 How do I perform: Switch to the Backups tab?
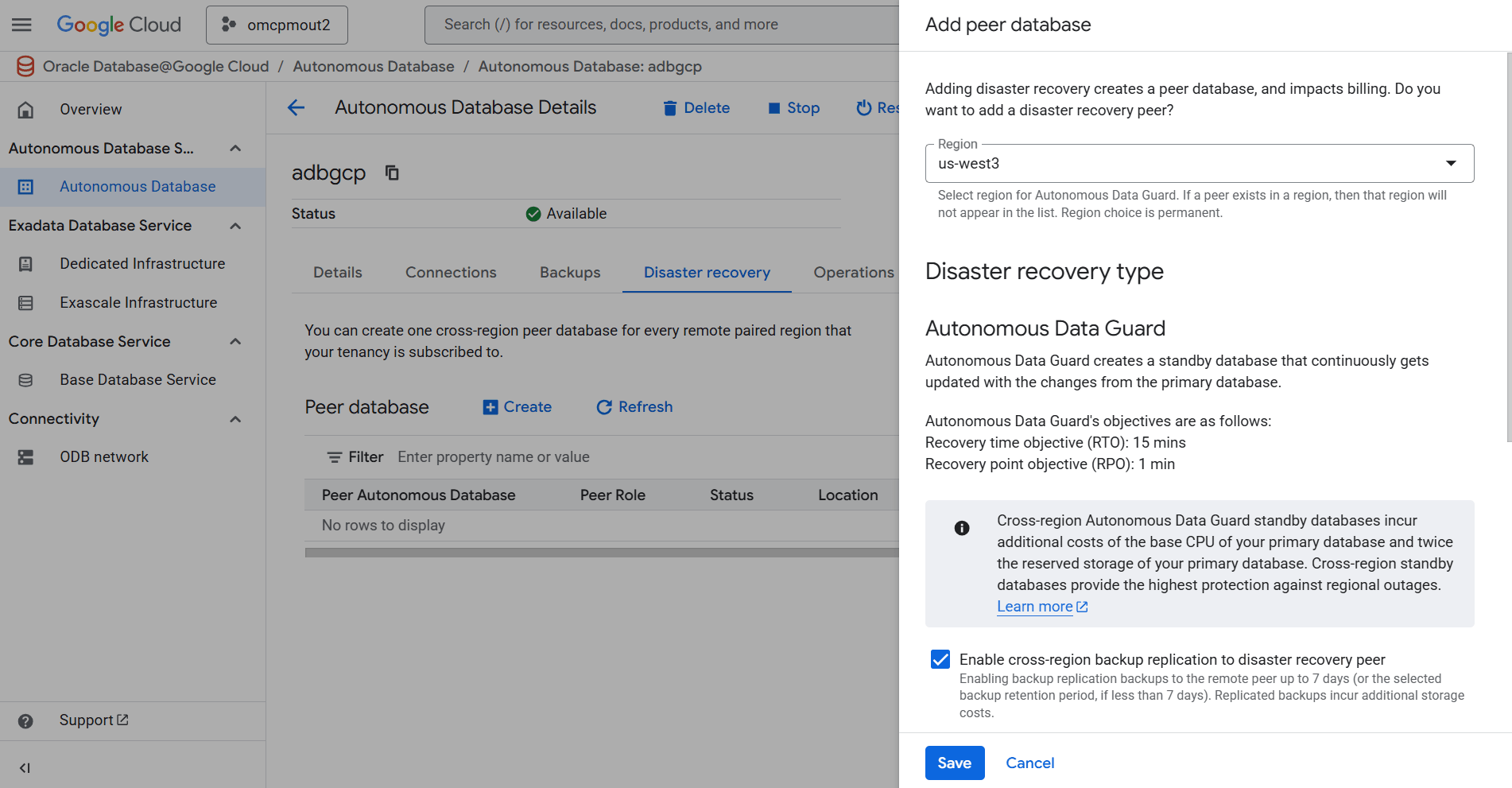[569, 272]
